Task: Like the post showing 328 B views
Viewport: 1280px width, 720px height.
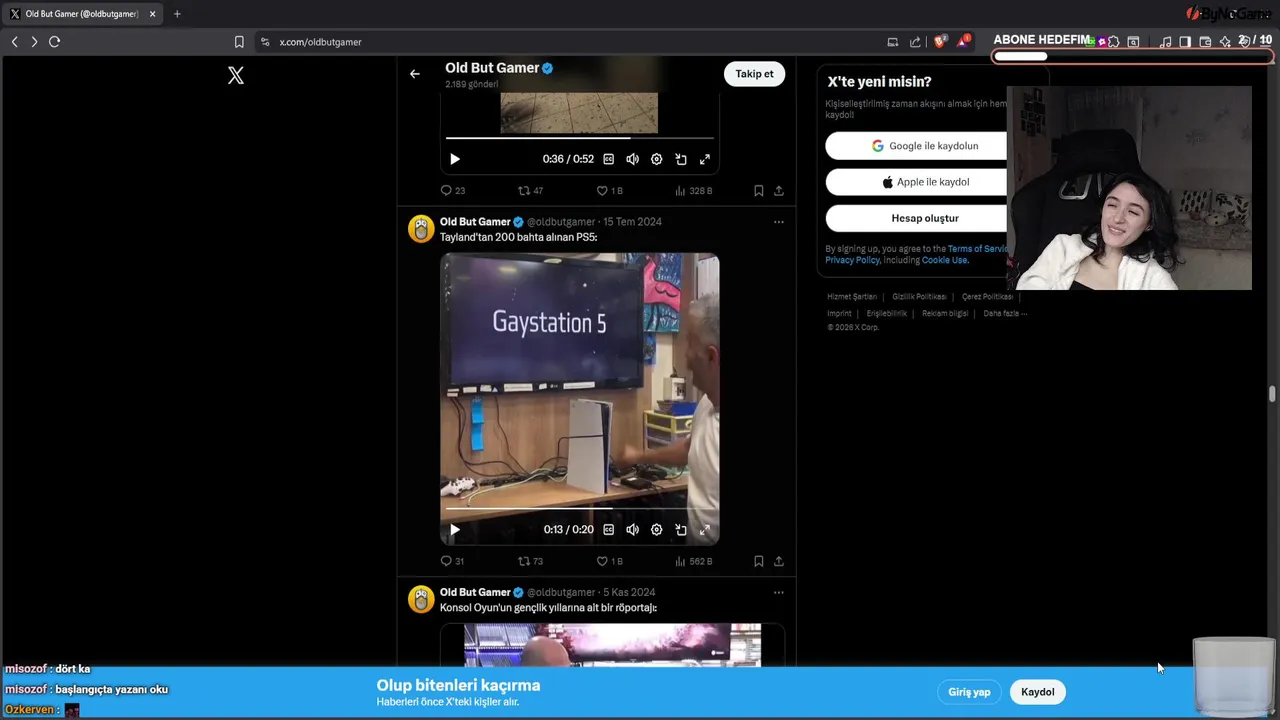Action: [609, 190]
